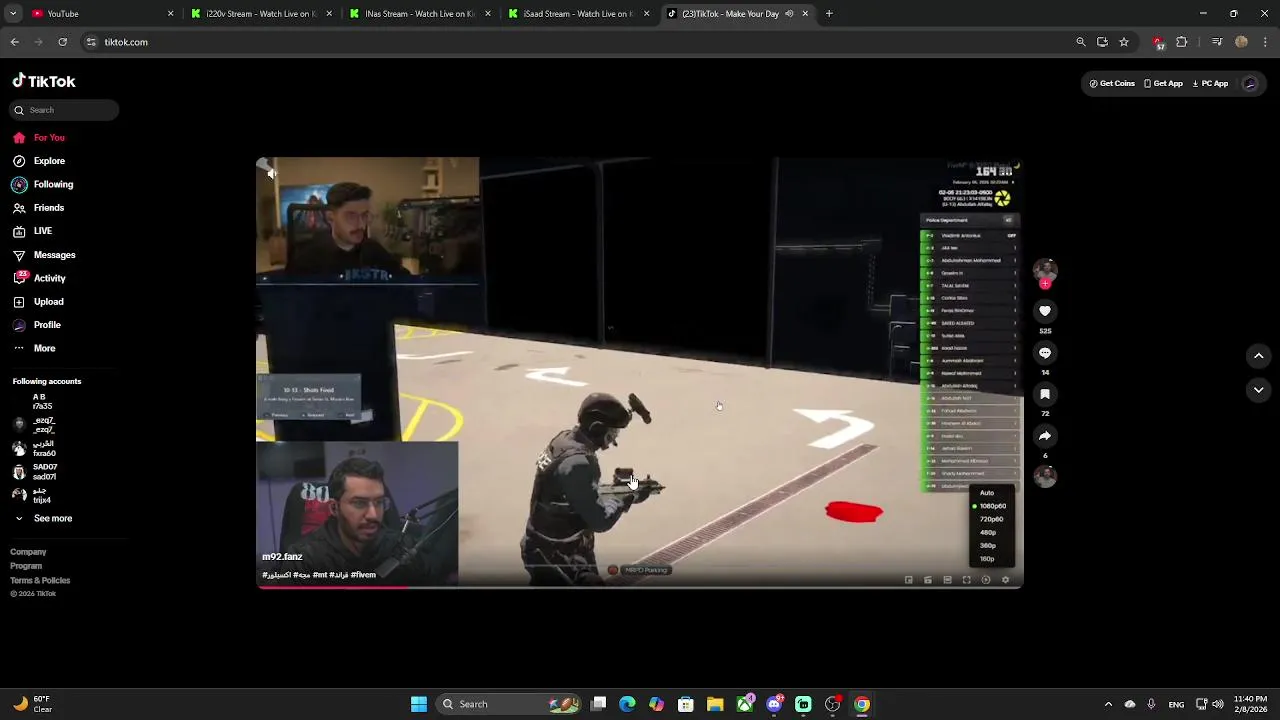Screen dimensions: 1280x720
Task: Open Chrome three-dot menu
Action: [1265, 42]
